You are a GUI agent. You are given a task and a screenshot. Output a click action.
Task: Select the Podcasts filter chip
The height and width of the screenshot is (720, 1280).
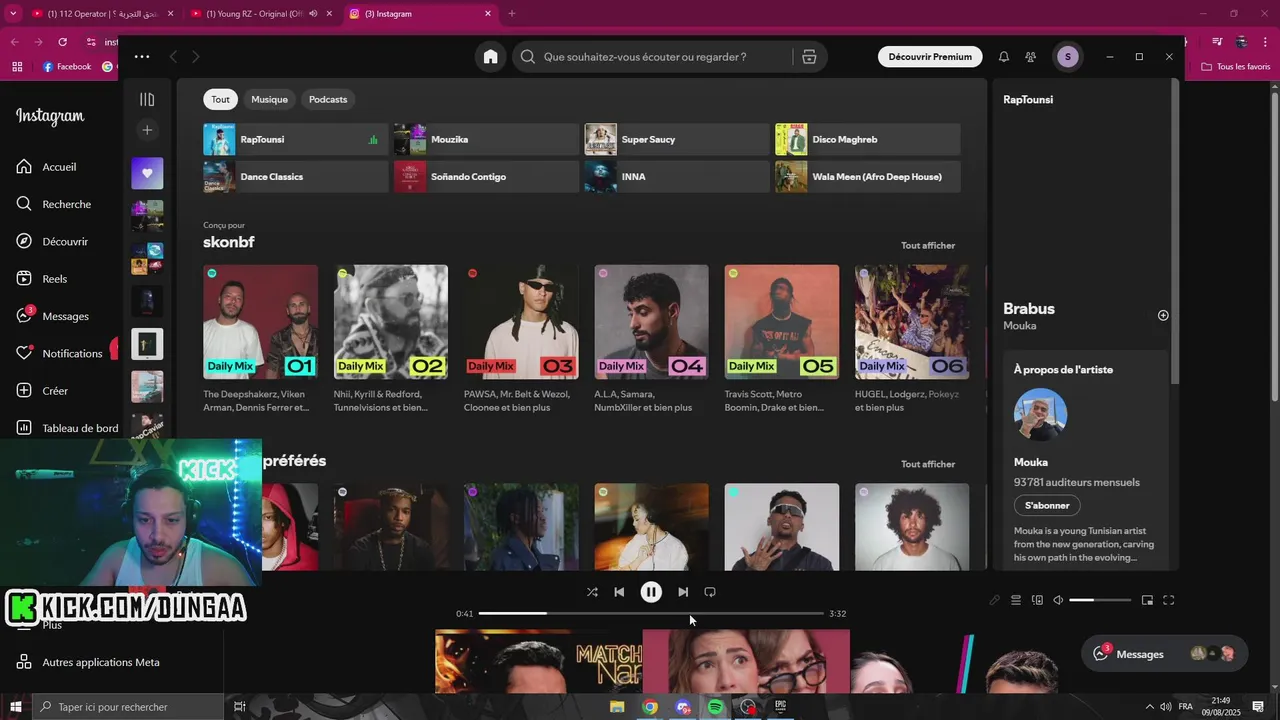[x=328, y=99]
